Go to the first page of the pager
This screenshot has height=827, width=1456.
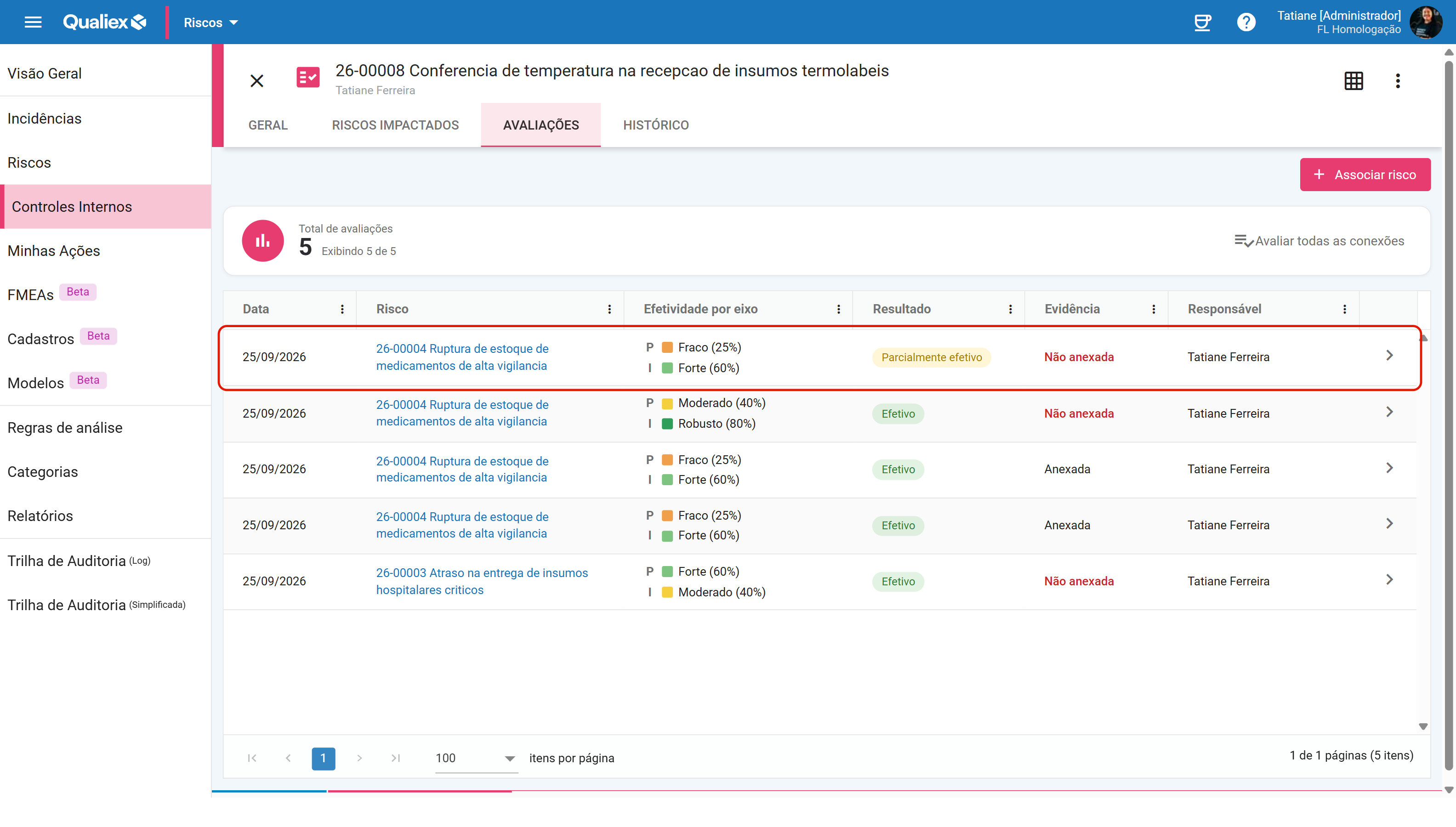(252, 758)
